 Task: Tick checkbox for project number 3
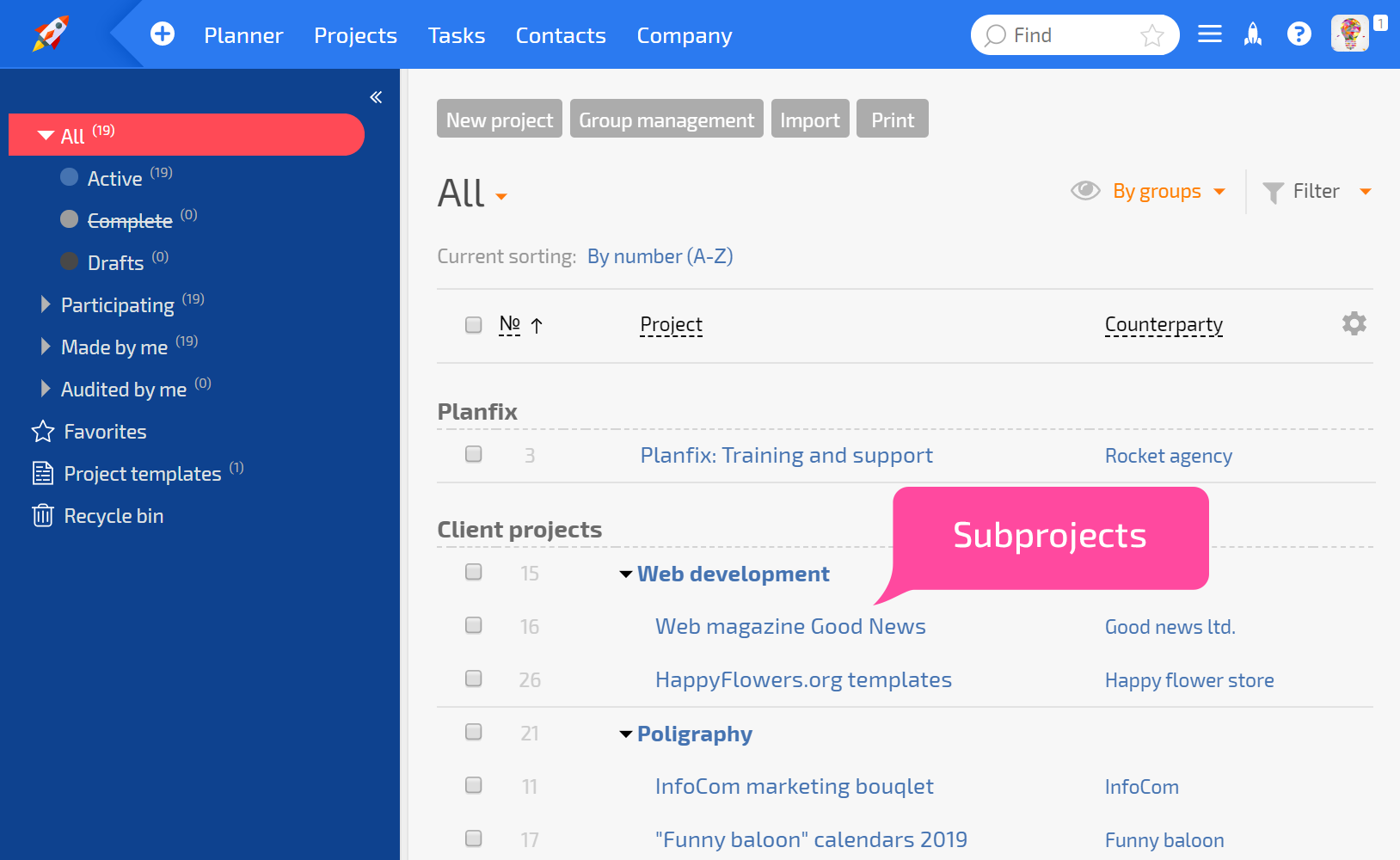point(473,453)
